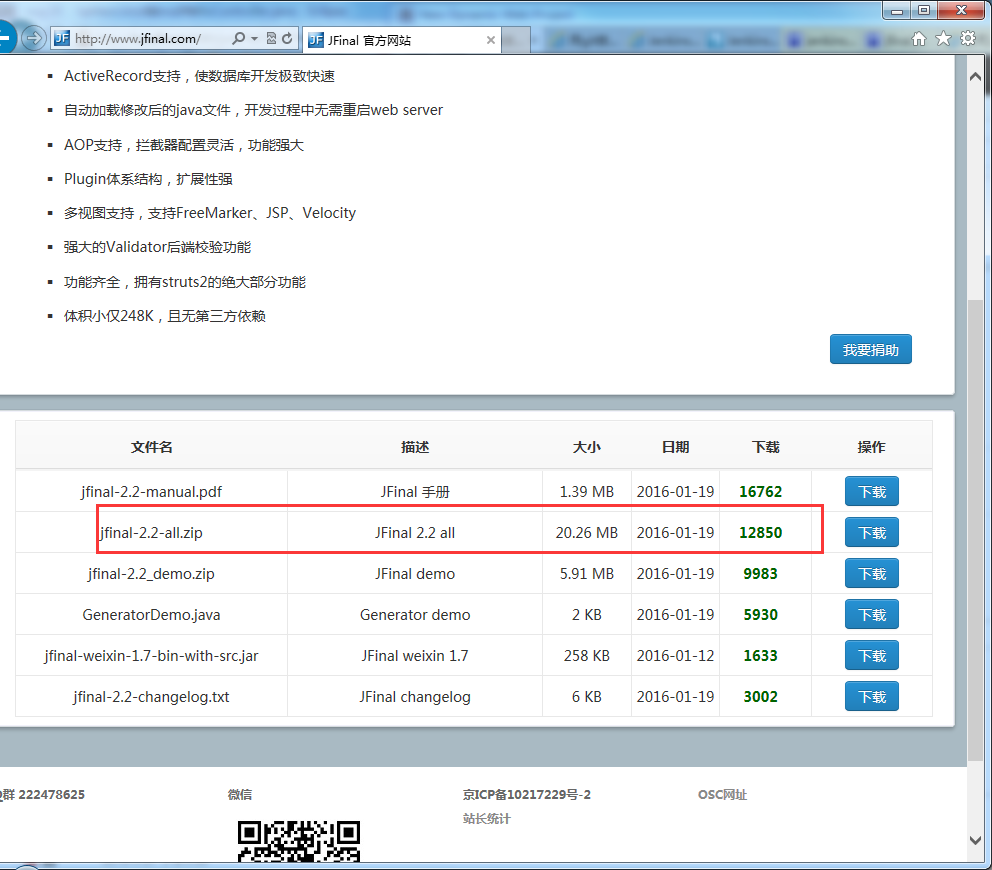992x870 pixels.
Task: Download GeneratorDemo.java with 下载 button
Action: (872, 614)
